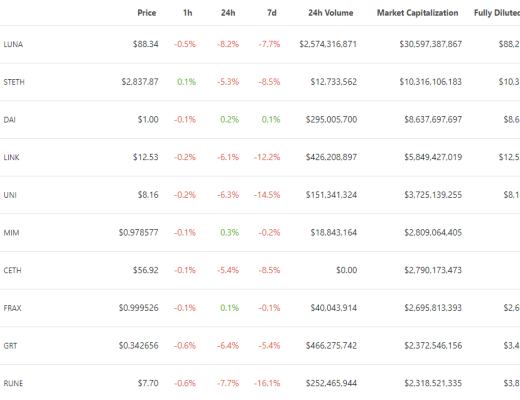Screen dimensions: 520x400
Task: Select the LINK price $12.53
Action: (146, 157)
